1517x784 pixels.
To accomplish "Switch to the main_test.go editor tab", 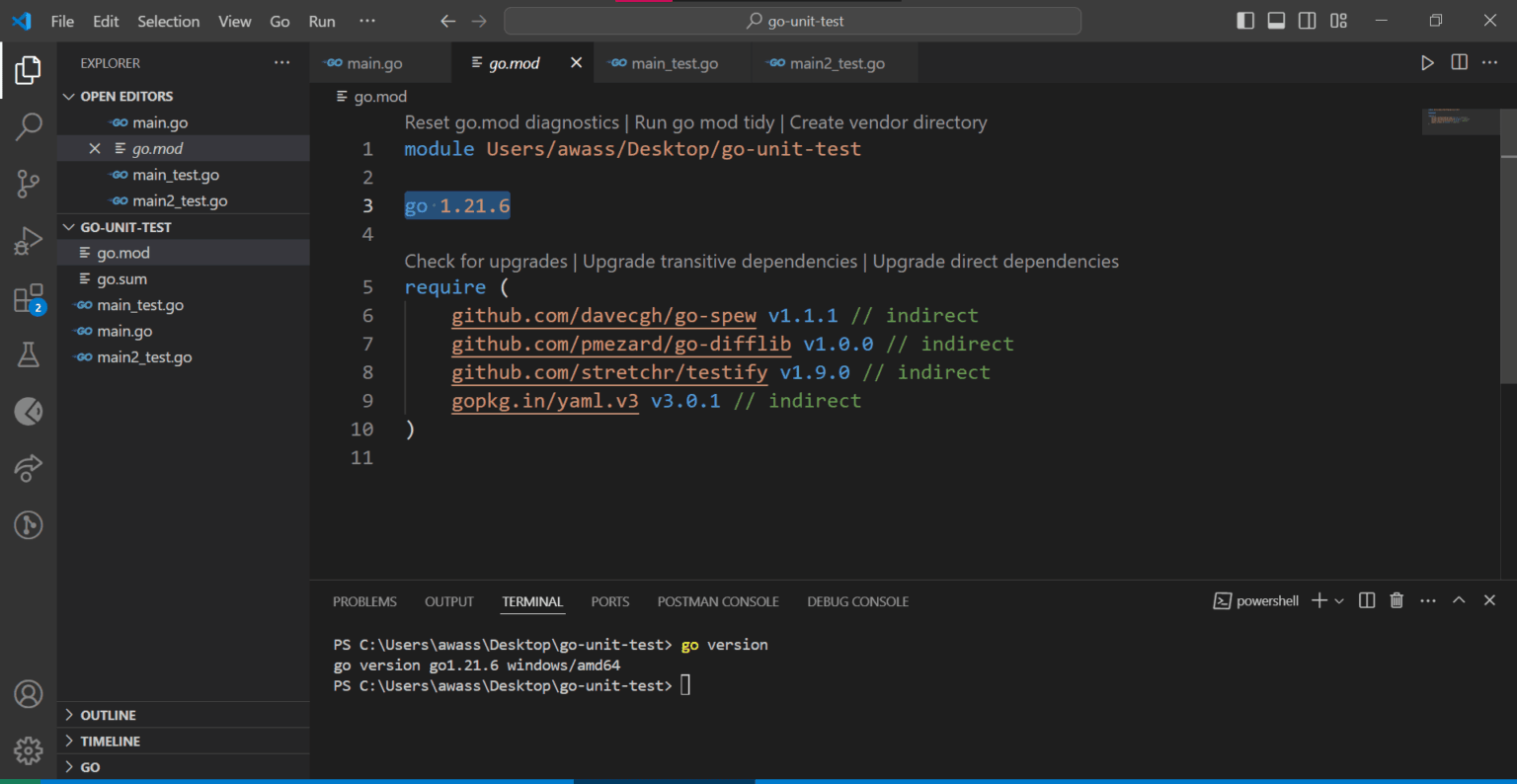I will [674, 63].
